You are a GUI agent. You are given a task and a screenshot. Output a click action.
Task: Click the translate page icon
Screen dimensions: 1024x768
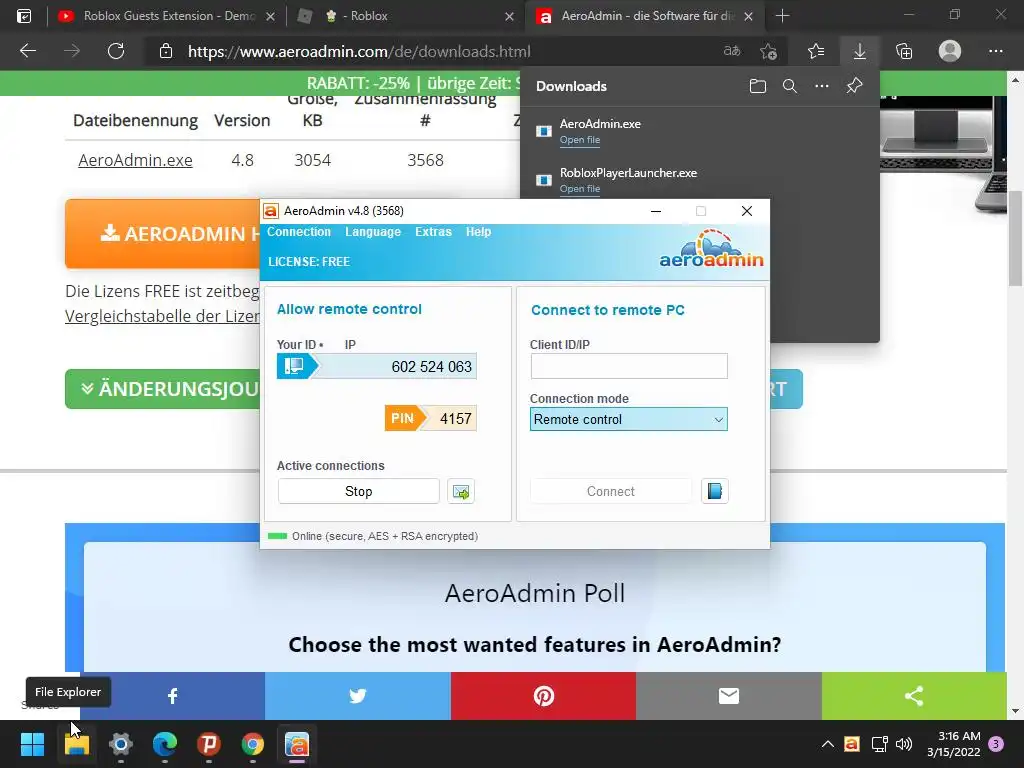pyautogui.click(x=732, y=51)
